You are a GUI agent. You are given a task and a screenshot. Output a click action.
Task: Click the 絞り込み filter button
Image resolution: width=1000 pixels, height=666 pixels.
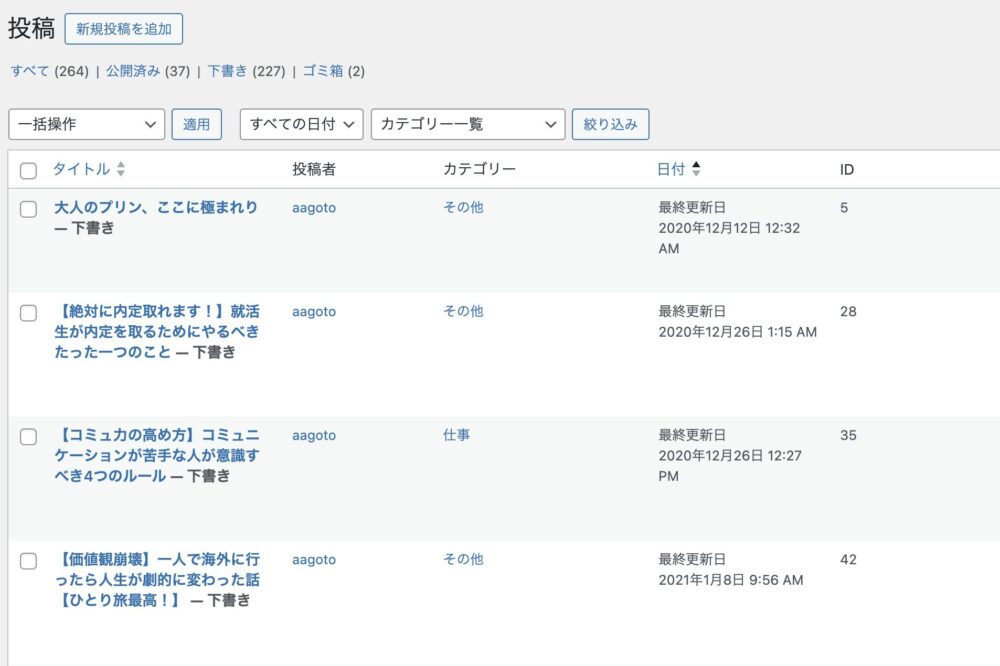pos(610,124)
